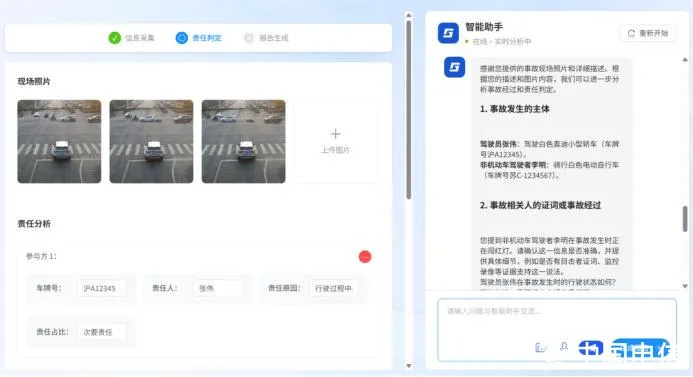Click the 智能助手 header logo icon

click(x=448, y=33)
